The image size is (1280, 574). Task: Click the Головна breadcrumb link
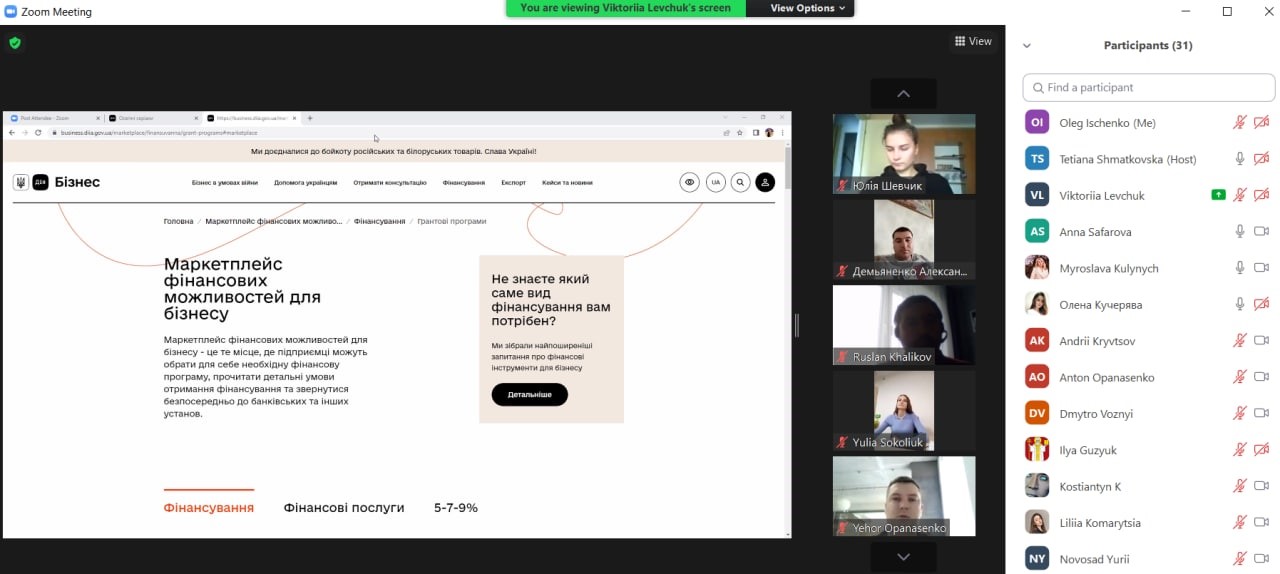point(178,221)
